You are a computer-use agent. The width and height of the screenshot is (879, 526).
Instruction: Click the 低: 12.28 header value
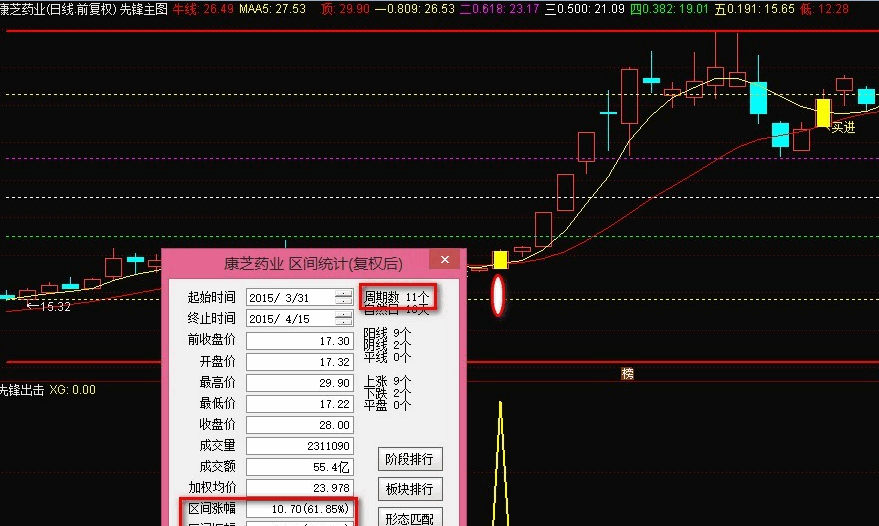[x=824, y=9]
